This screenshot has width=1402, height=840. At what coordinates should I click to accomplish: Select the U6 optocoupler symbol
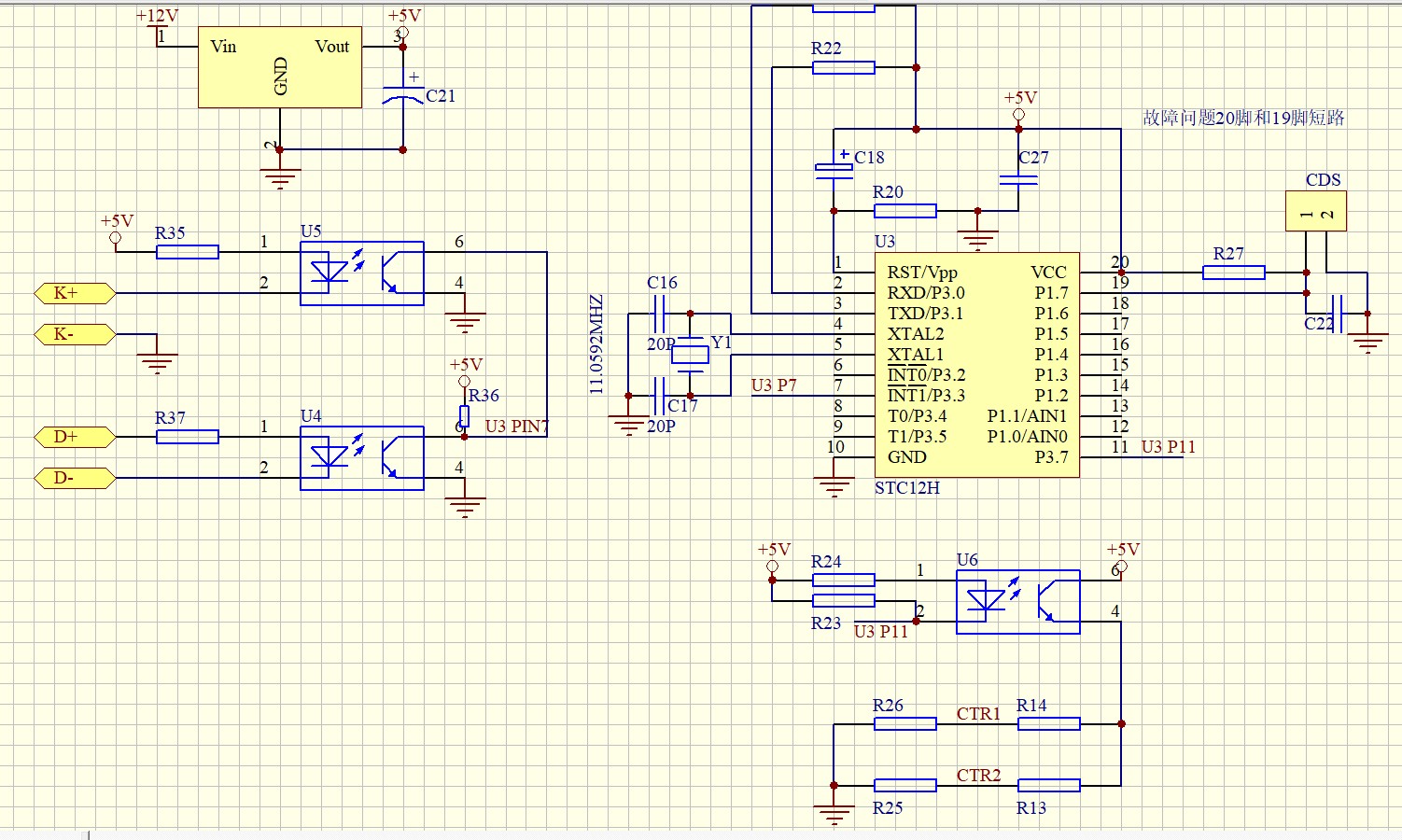click(x=1017, y=602)
